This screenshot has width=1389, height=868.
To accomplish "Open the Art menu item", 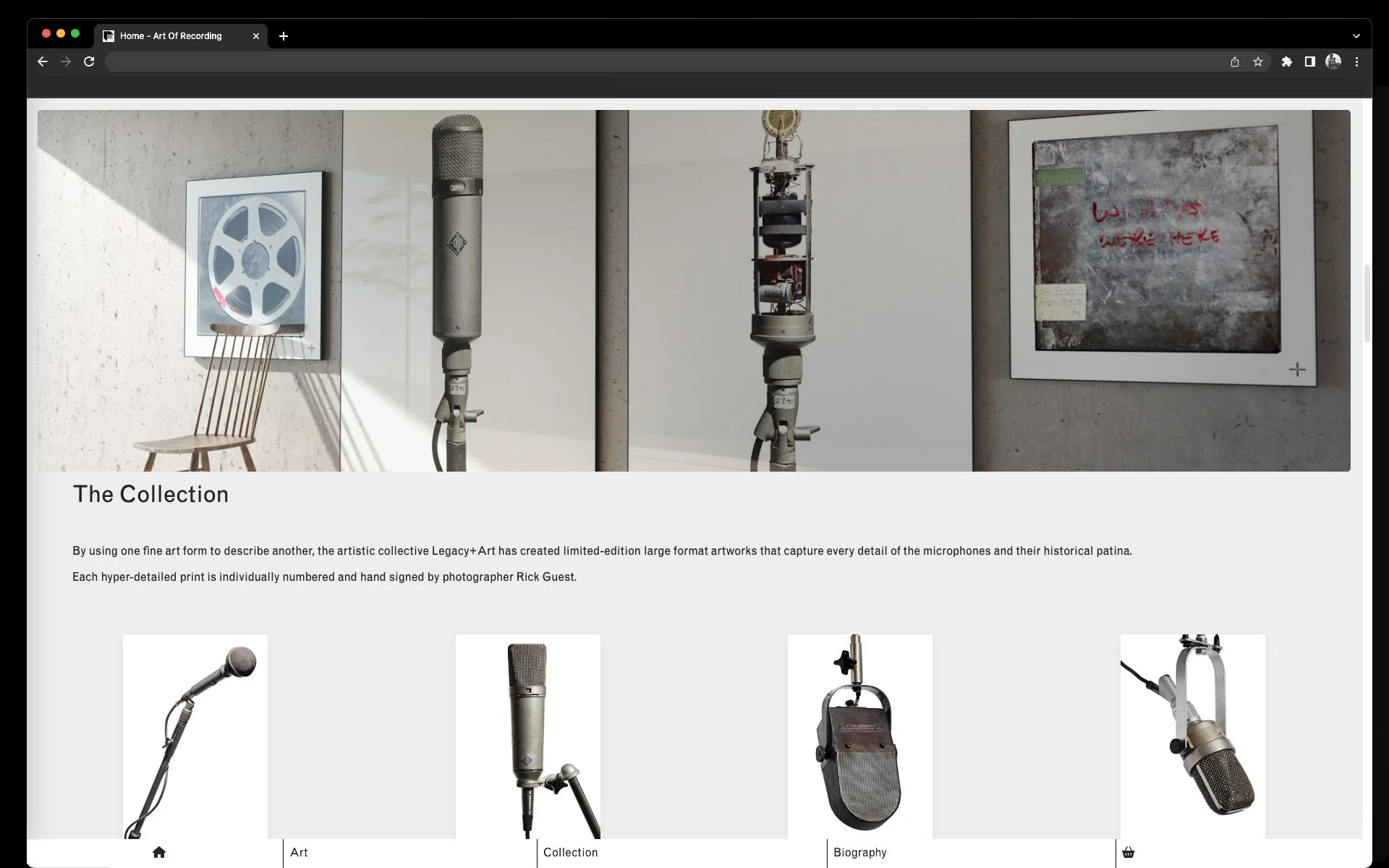I will tap(299, 852).
